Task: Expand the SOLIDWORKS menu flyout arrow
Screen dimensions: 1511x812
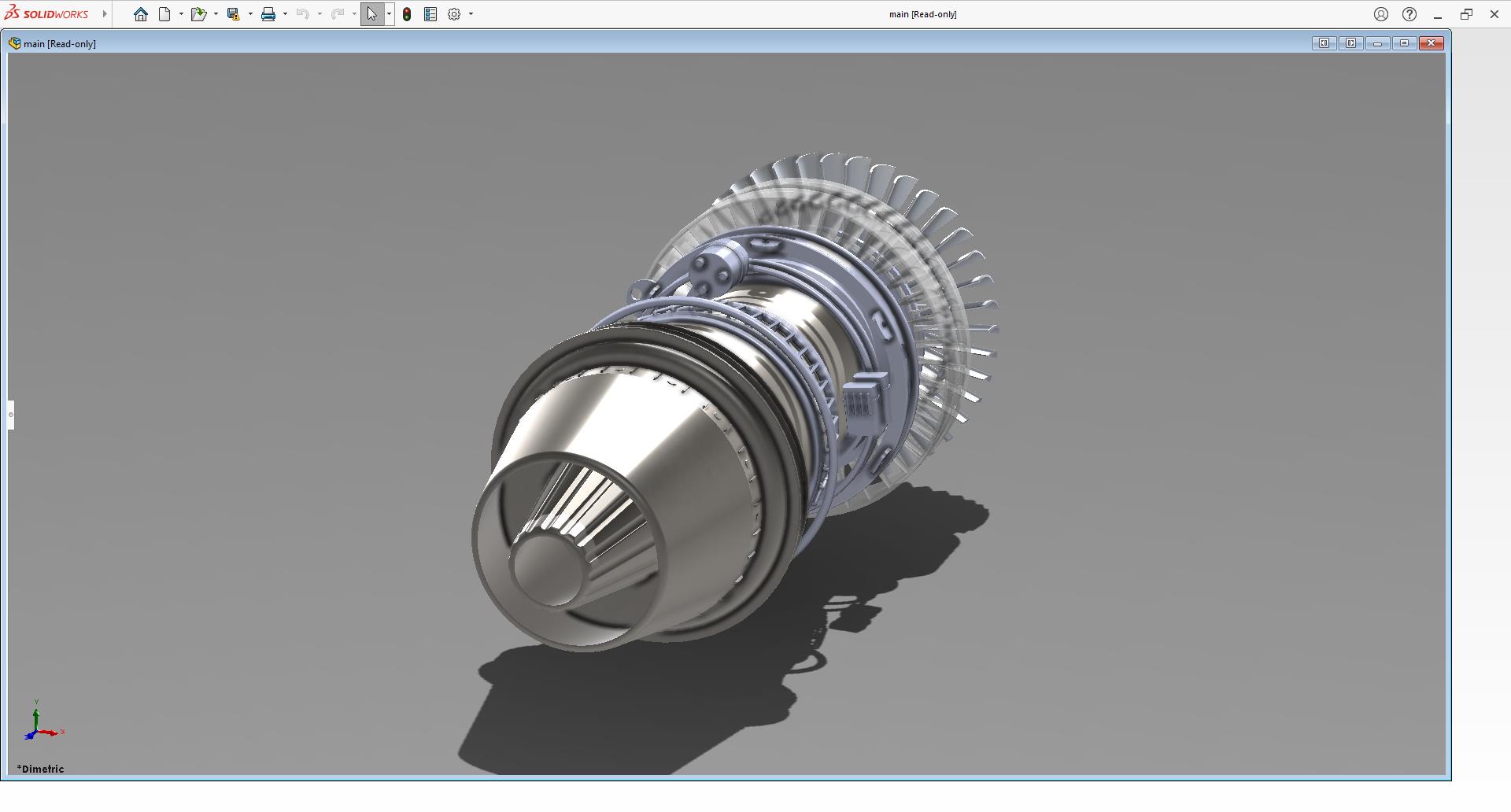Action: [105, 14]
